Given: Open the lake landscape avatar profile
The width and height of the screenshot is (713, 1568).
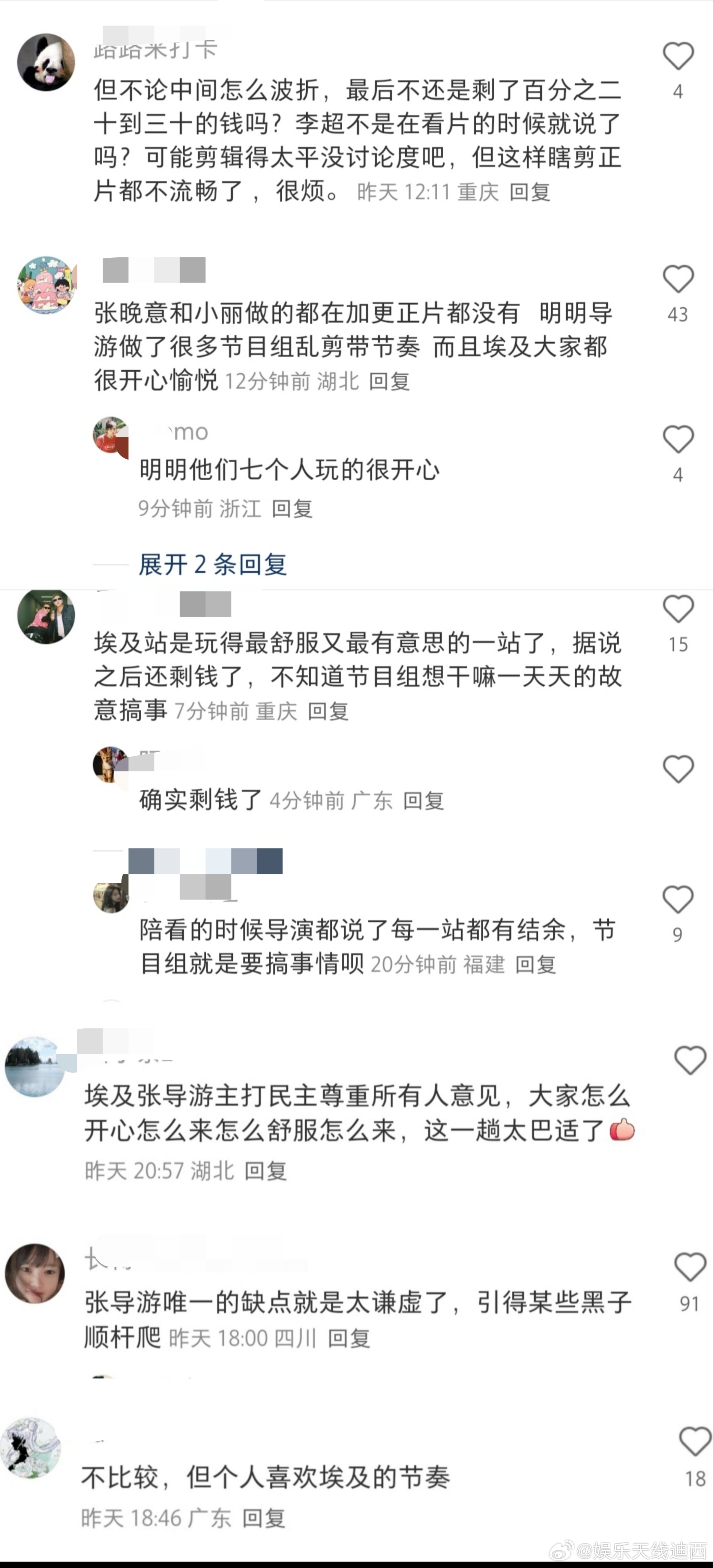Looking at the screenshot, I should [35, 1067].
